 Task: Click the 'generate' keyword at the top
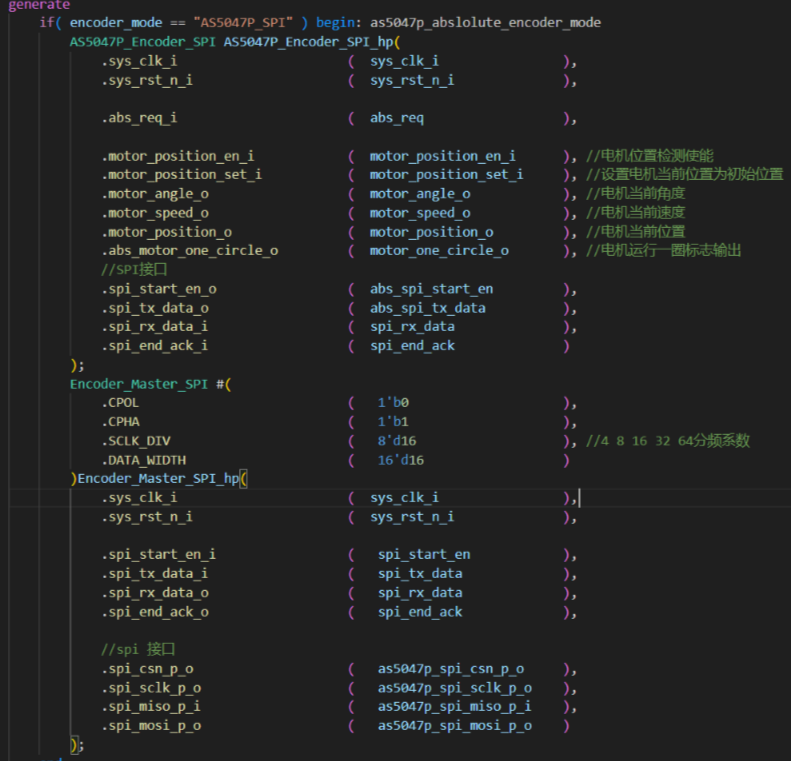click(x=39, y=5)
